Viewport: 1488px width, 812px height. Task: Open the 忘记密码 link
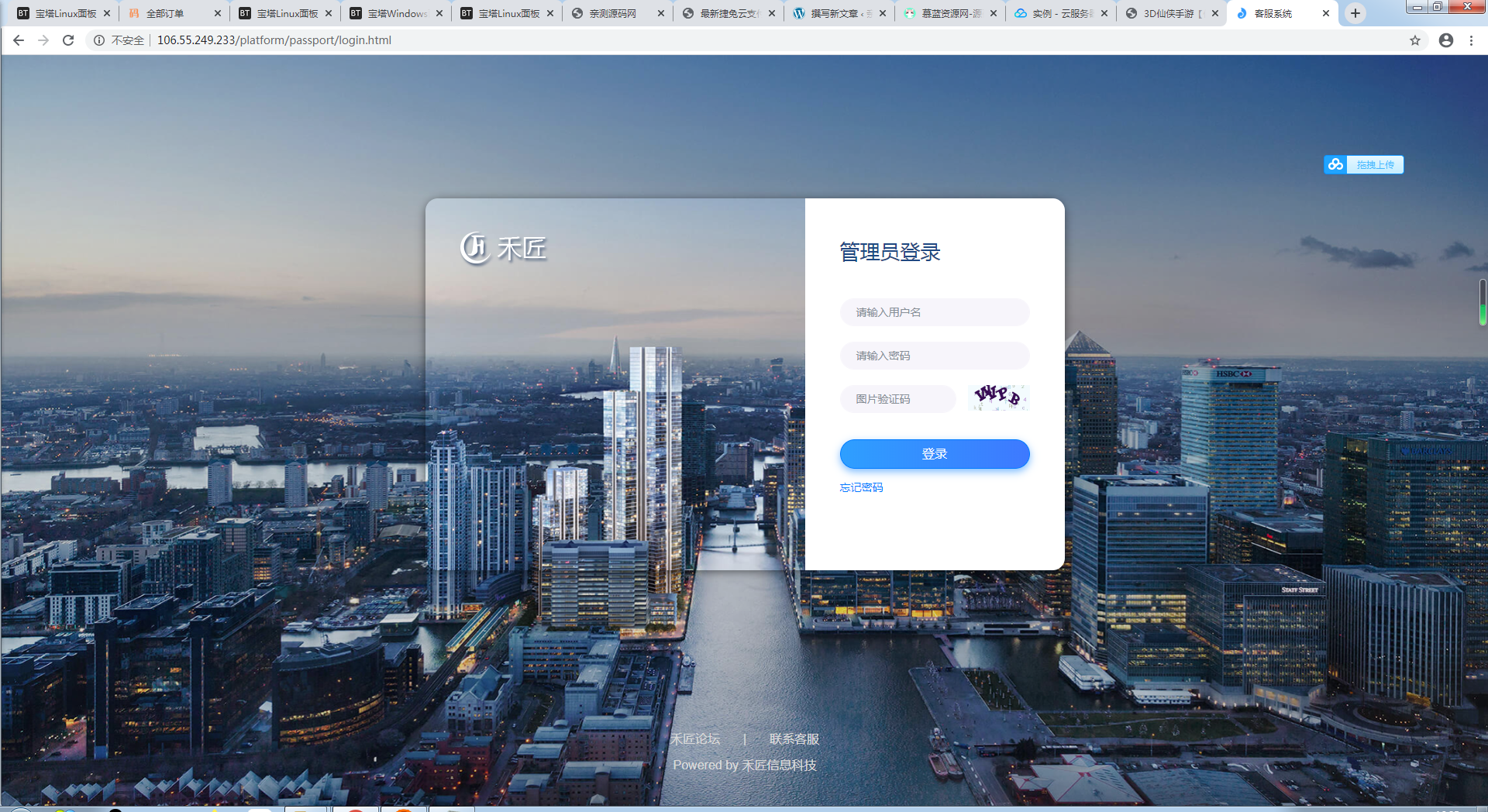click(861, 487)
